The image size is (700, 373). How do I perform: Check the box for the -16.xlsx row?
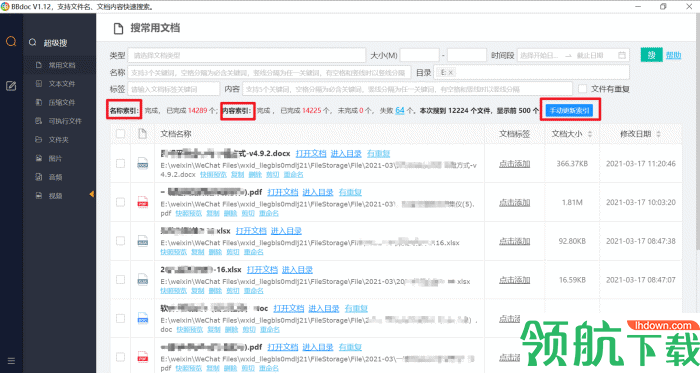point(121,280)
